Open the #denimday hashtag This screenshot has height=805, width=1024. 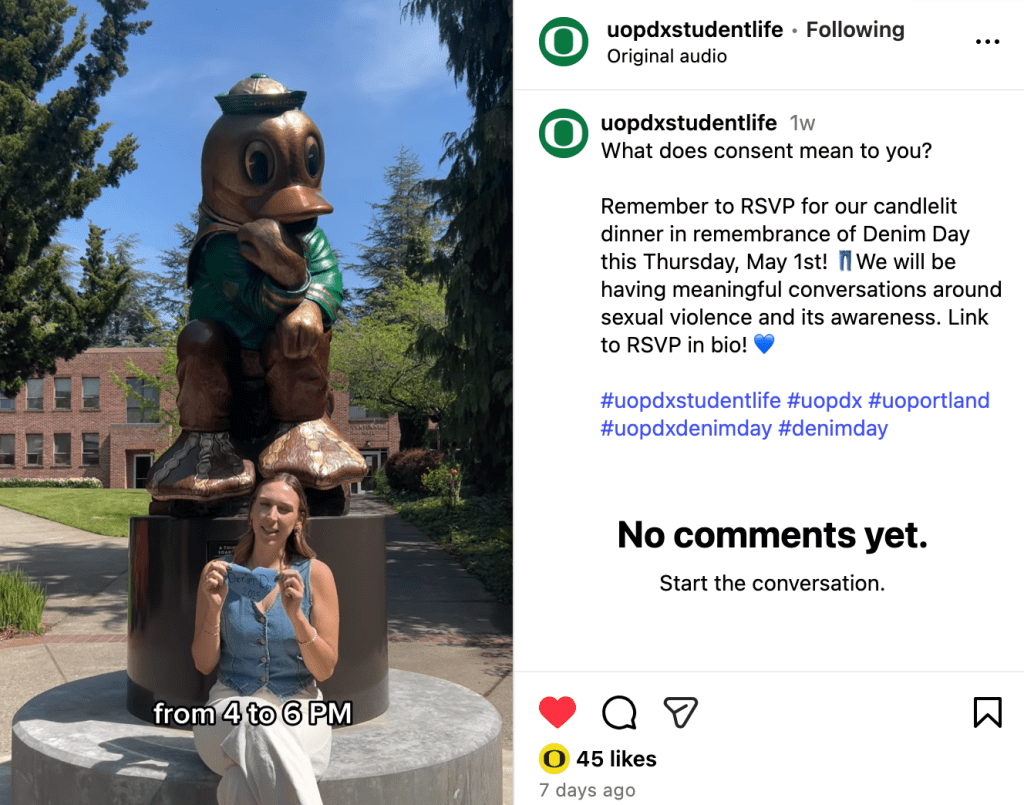833,428
